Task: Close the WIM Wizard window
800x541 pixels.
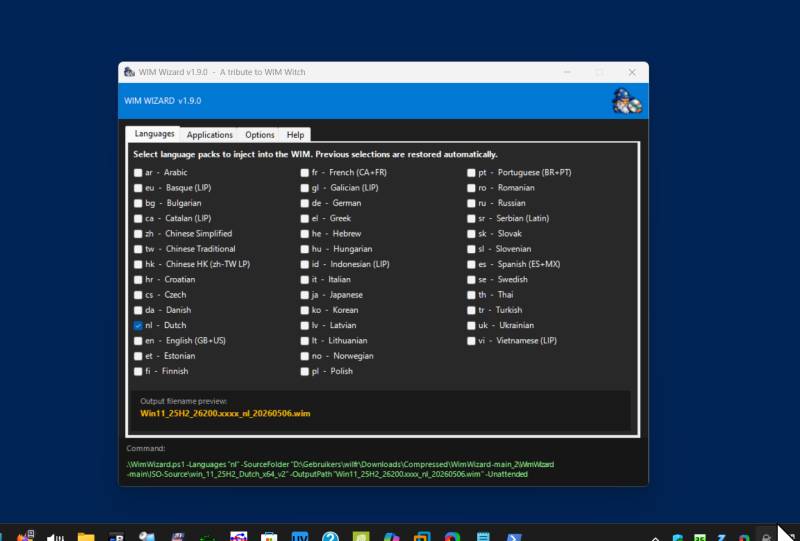Action: click(x=632, y=72)
